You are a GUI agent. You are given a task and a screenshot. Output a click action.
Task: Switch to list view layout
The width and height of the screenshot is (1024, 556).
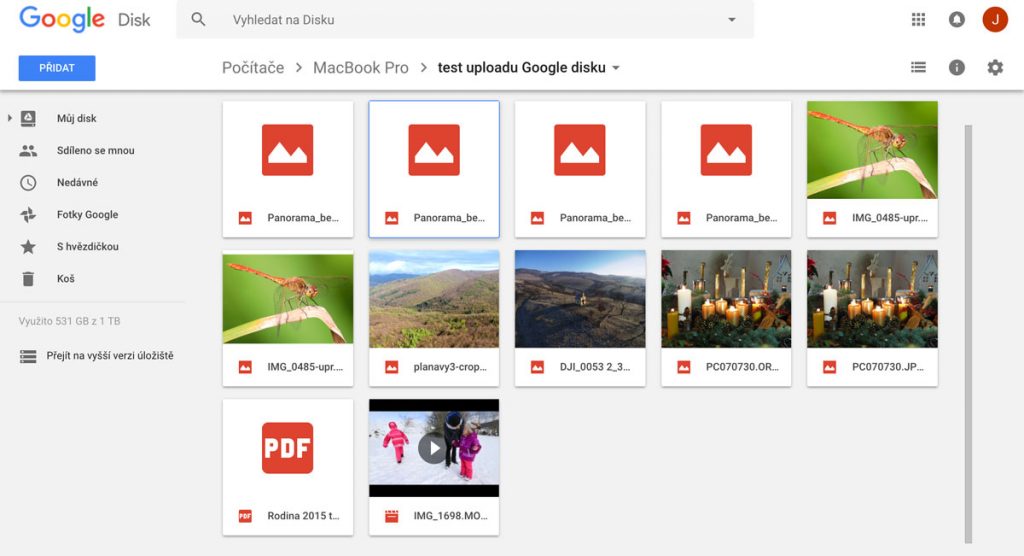click(x=918, y=67)
